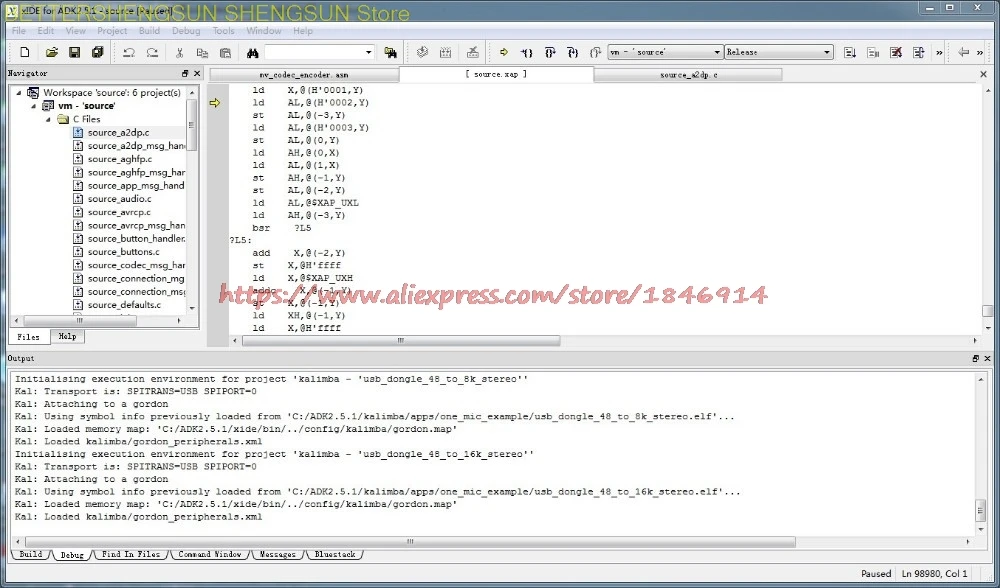Undo the last edit
This screenshot has height=588, width=1000.
pos(130,51)
